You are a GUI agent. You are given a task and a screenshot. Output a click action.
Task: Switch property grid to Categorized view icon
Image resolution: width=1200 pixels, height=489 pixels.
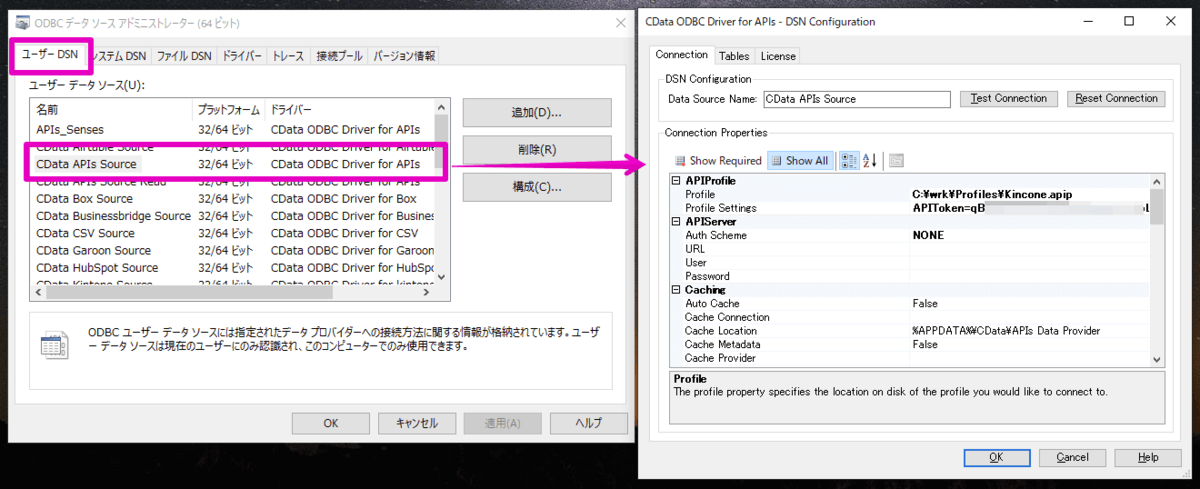pos(847,160)
